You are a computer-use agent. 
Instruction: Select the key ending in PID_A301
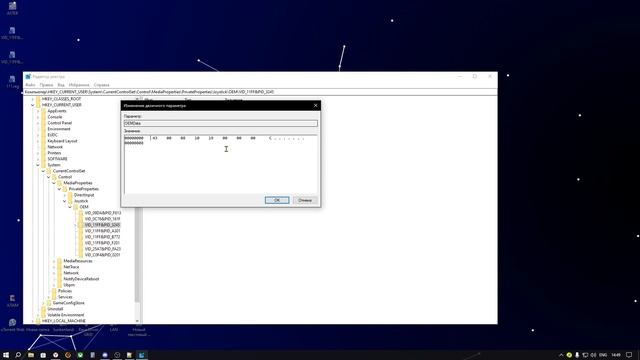click(x=102, y=231)
